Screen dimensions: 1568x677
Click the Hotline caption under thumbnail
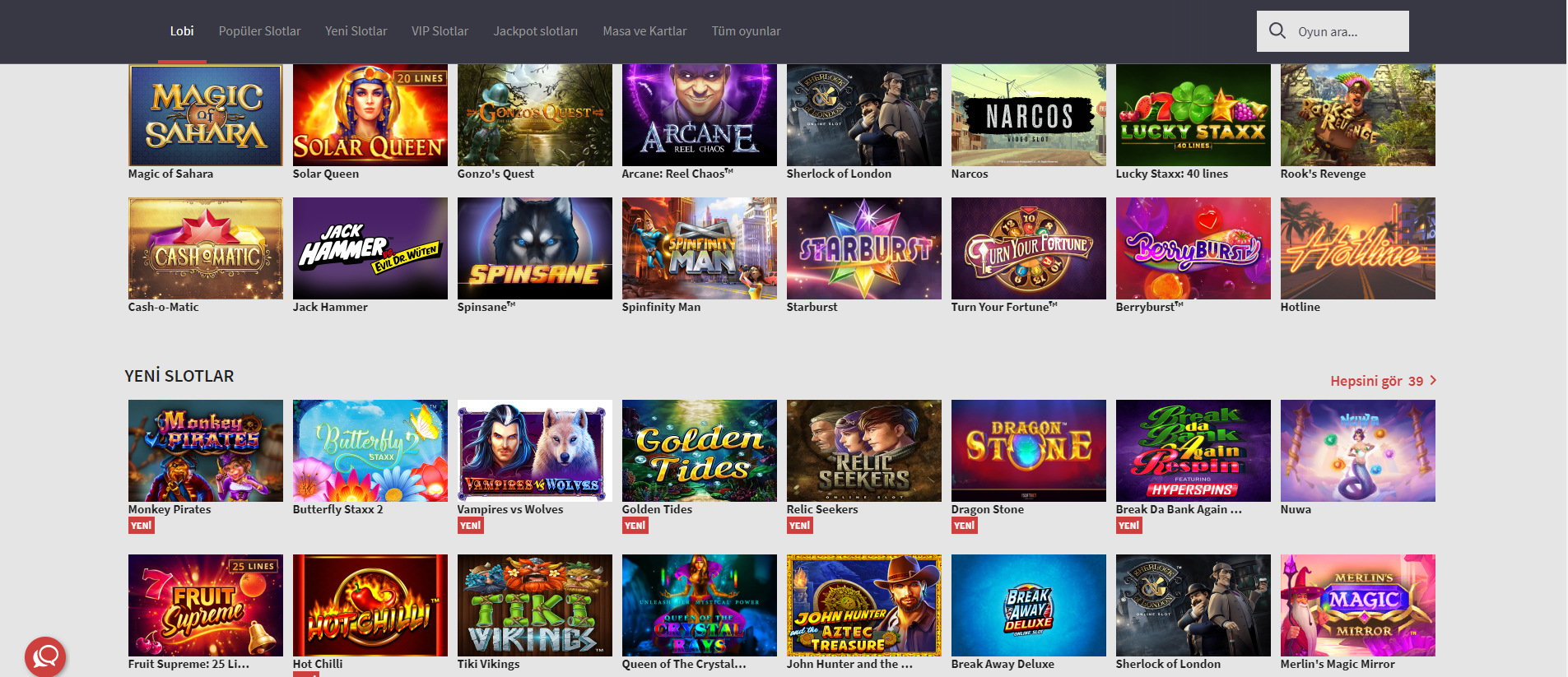1300,307
